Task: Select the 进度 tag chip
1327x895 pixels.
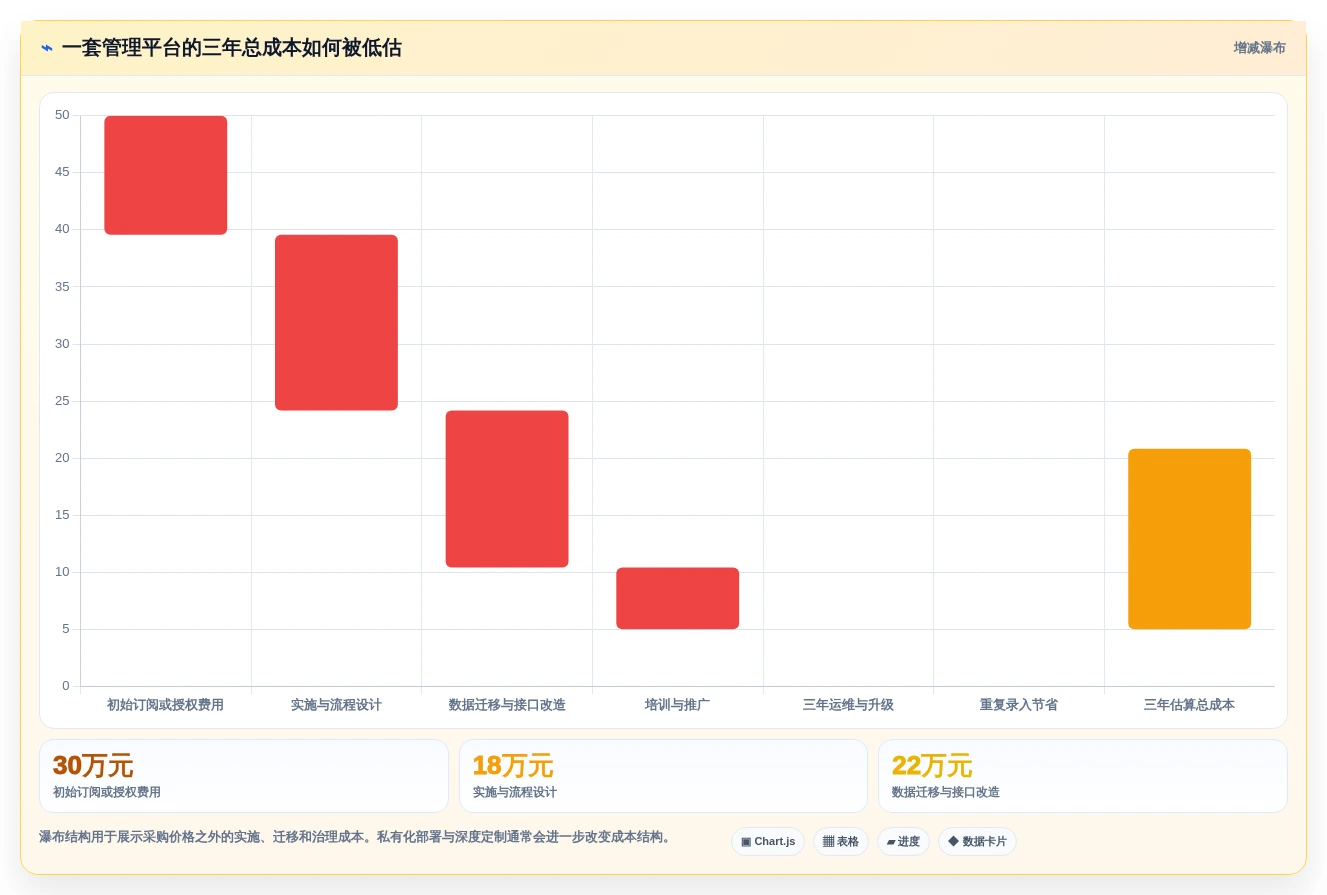Action: 903,842
